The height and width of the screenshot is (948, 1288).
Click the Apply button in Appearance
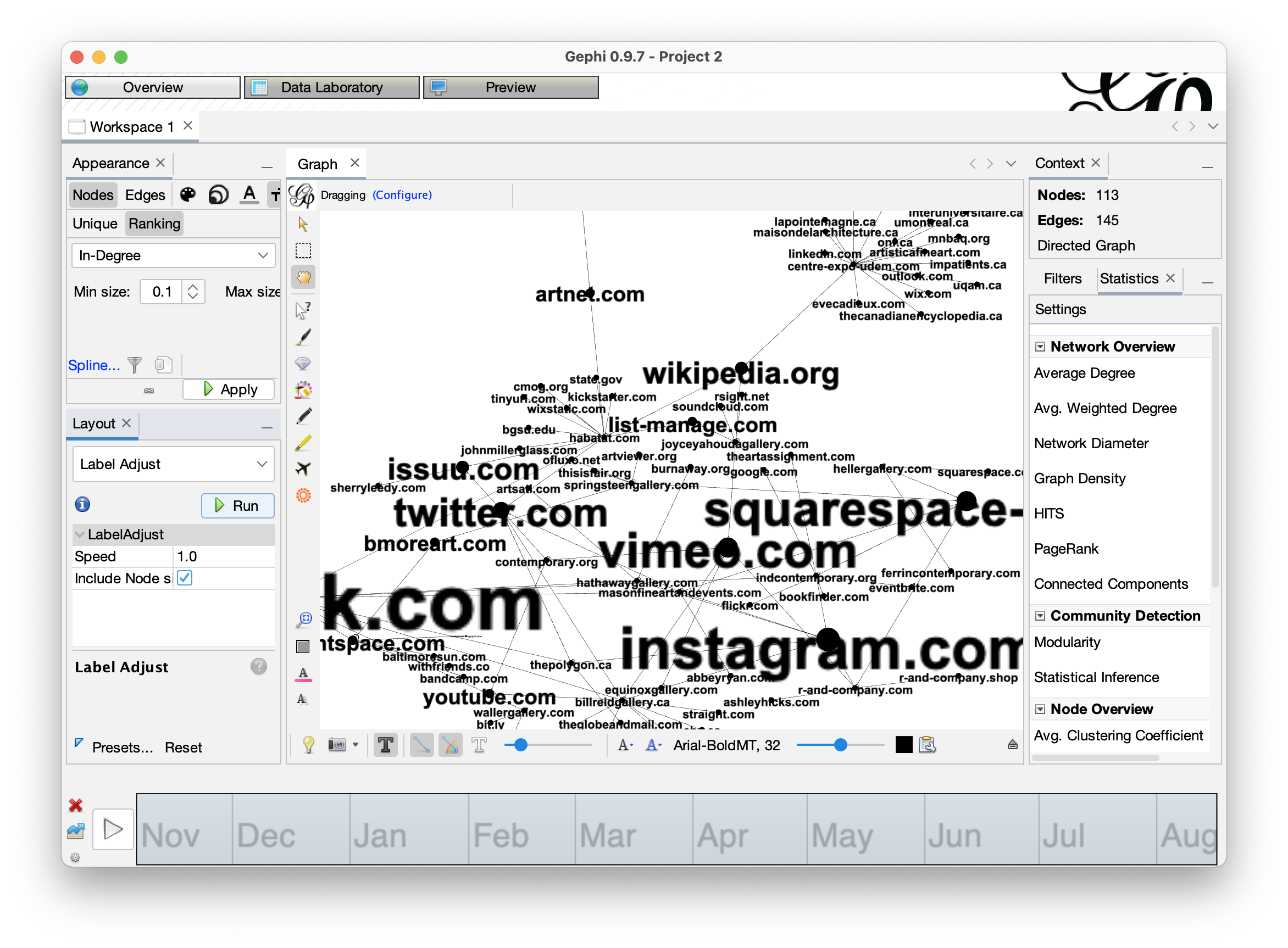tap(229, 389)
